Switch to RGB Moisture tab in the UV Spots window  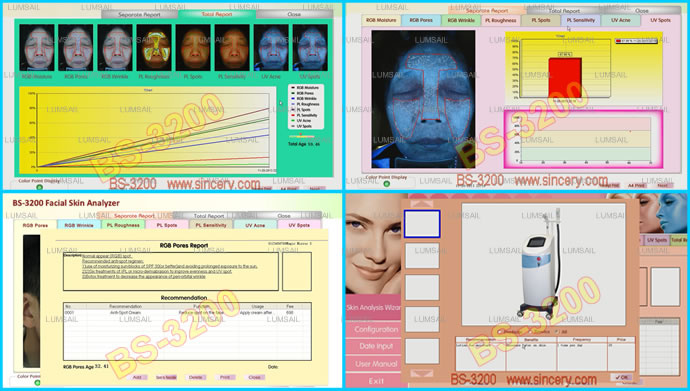point(381,20)
